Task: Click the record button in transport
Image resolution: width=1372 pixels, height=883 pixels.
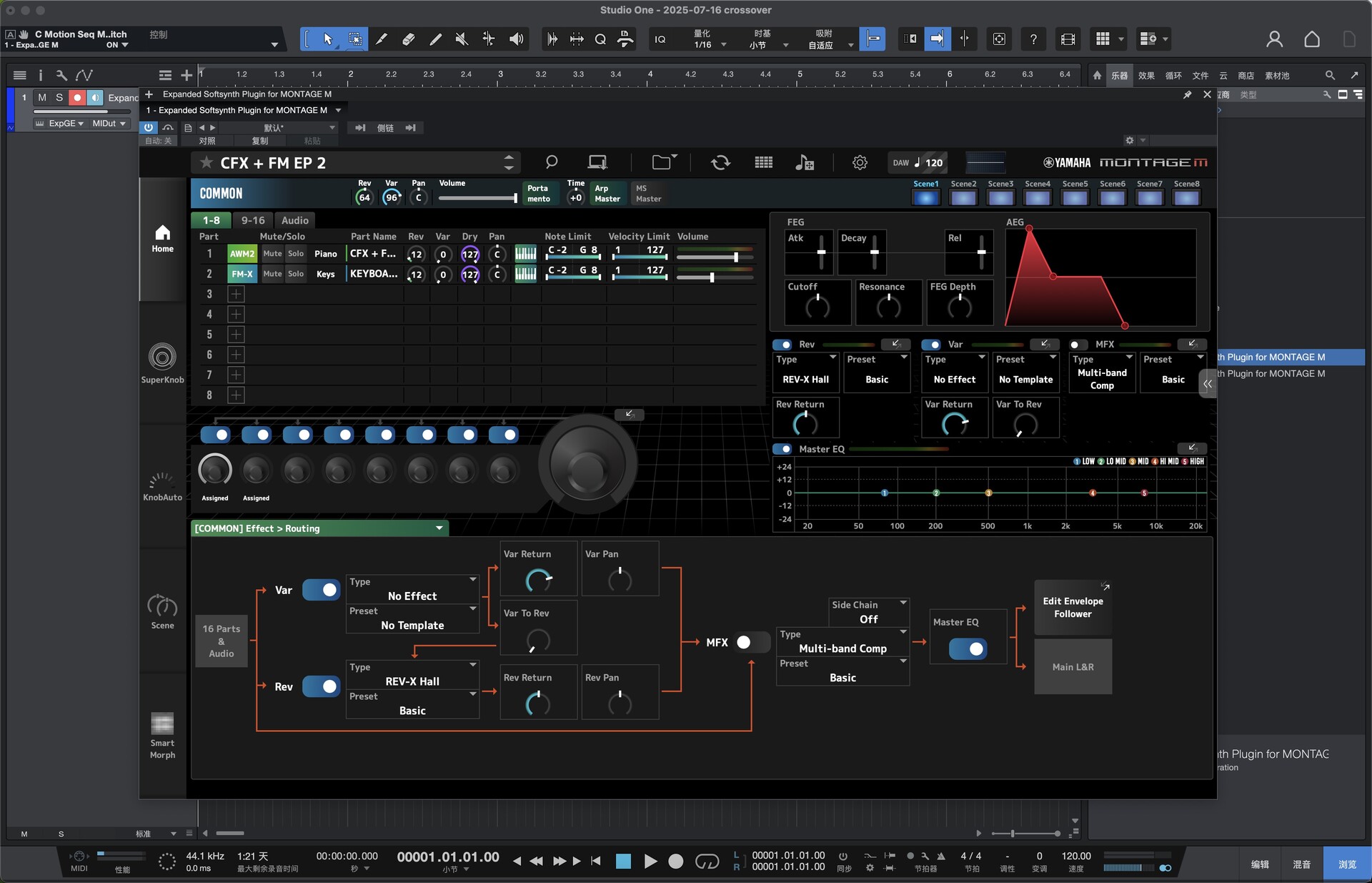Action: pyautogui.click(x=676, y=862)
